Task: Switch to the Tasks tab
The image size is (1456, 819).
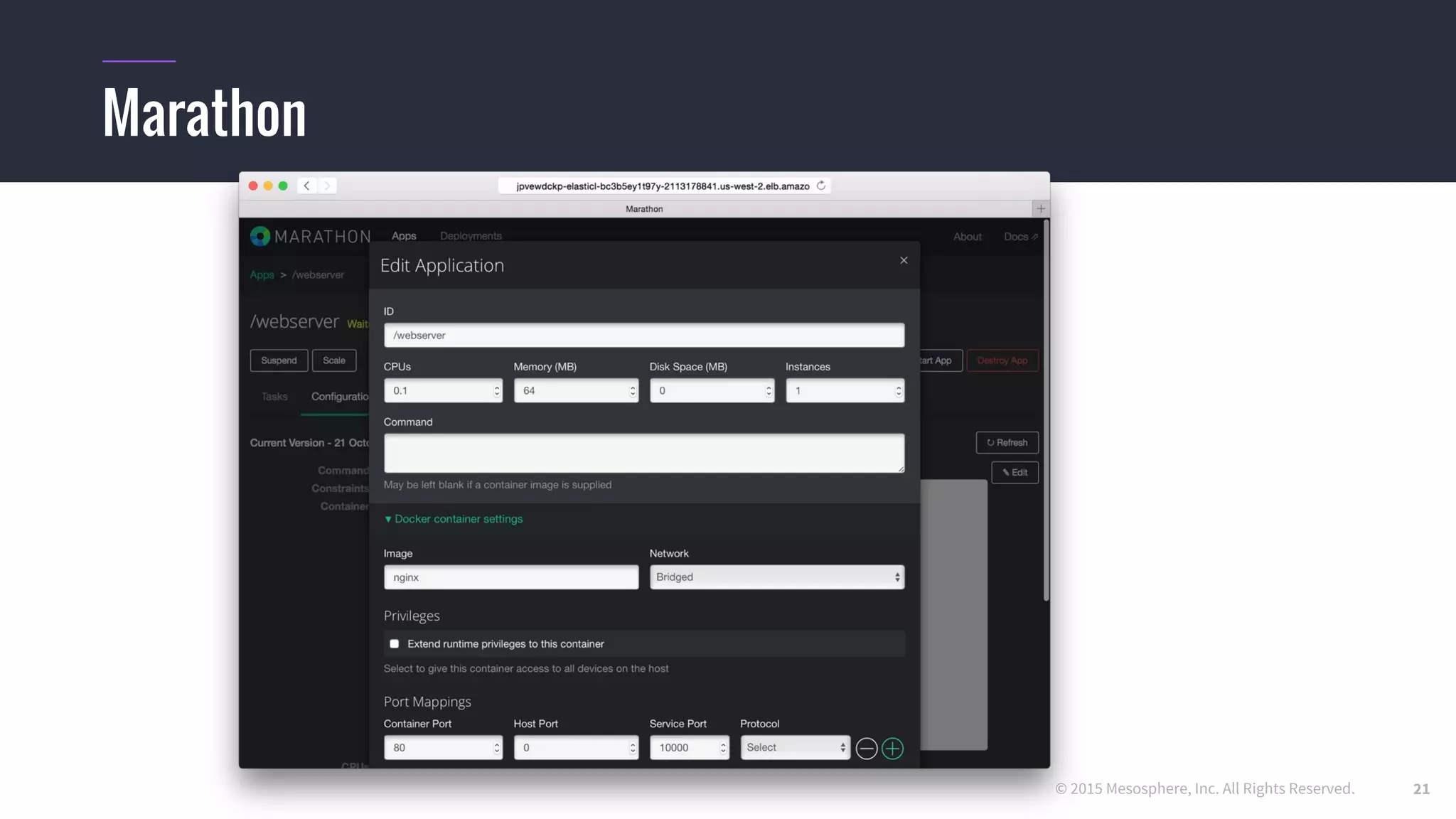Action: (274, 397)
